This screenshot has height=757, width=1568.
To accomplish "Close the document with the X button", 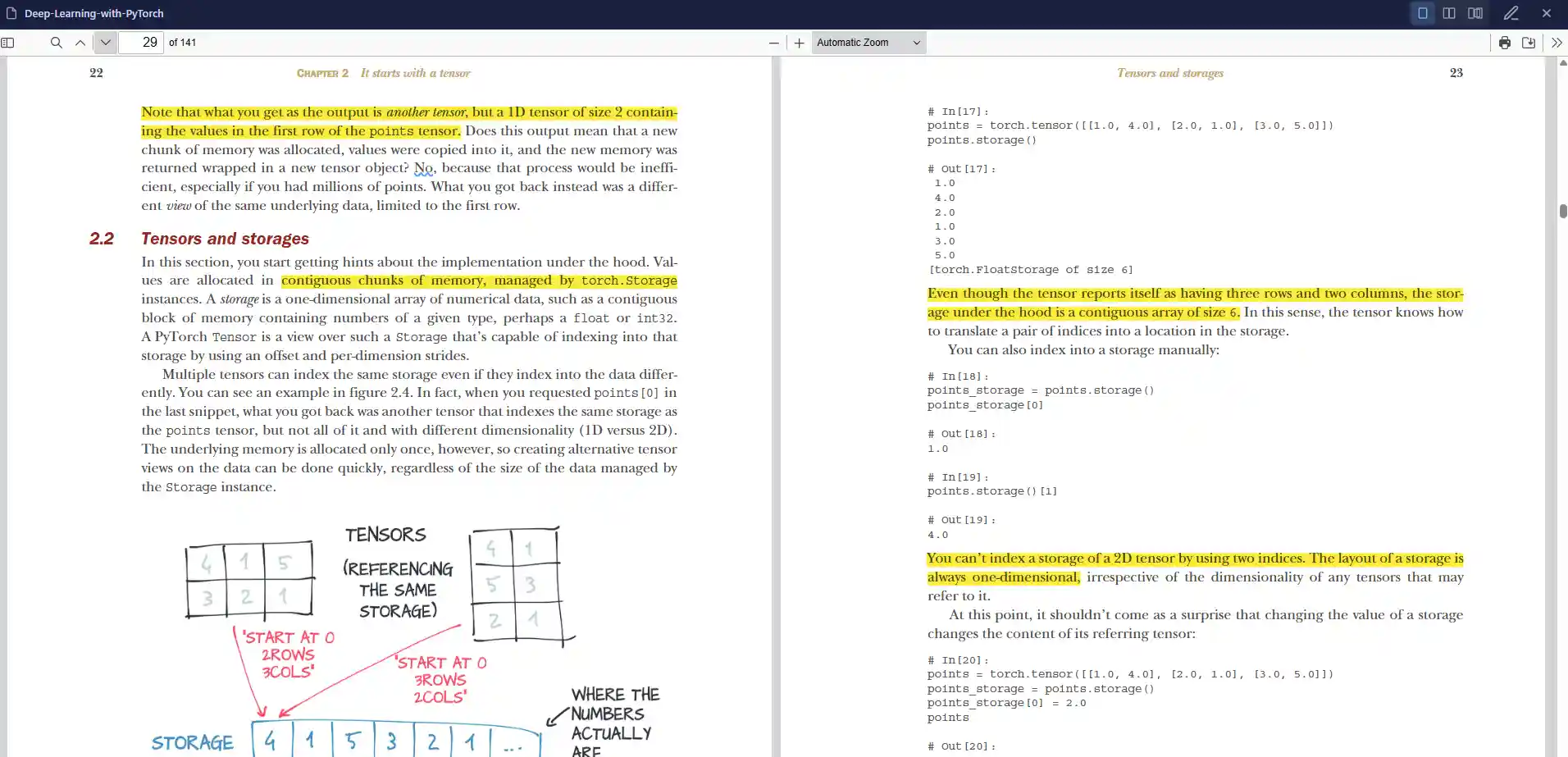I will click(1547, 13).
